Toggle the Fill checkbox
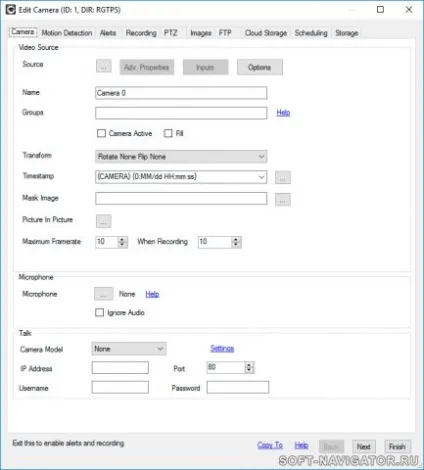The width and height of the screenshot is (424, 470). tap(168, 133)
